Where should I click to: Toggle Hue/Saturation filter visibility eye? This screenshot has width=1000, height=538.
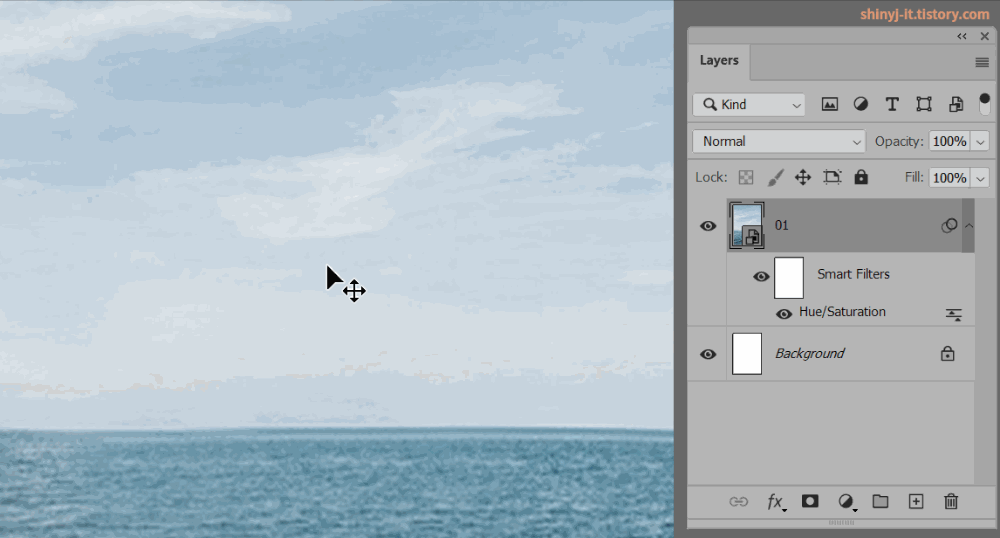coord(784,314)
